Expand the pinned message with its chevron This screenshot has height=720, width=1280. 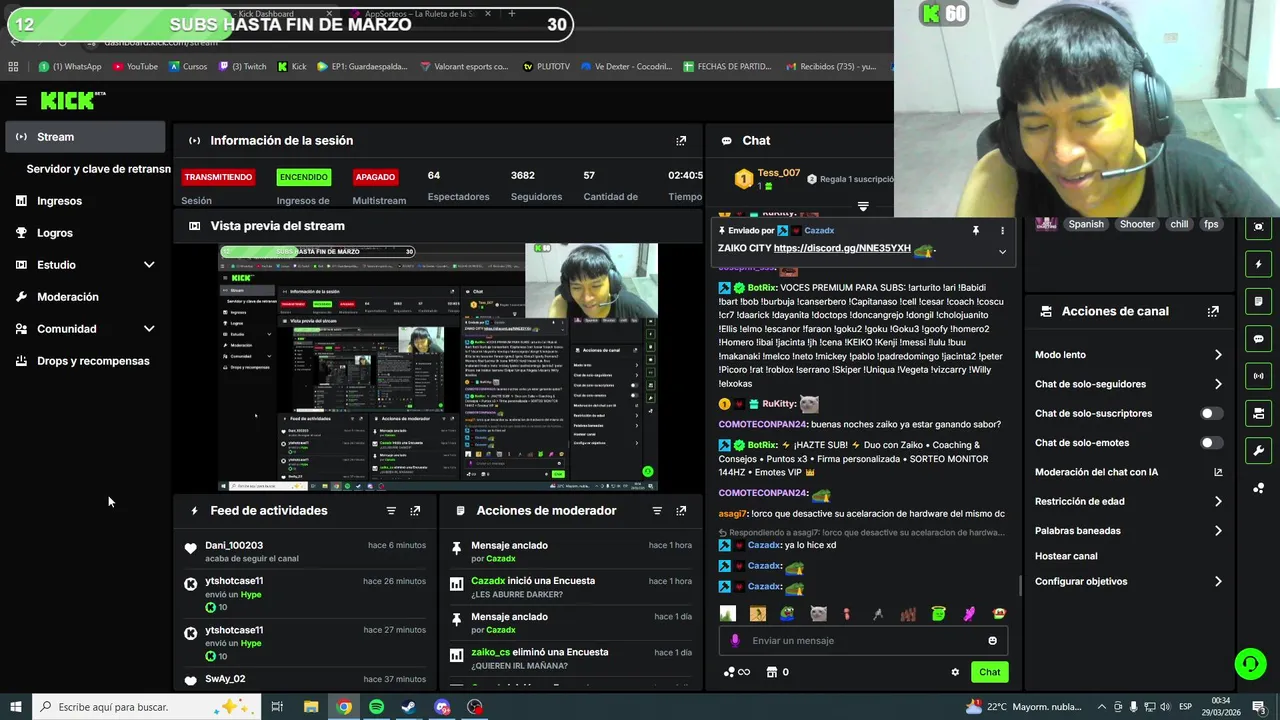click(1002, 252)
